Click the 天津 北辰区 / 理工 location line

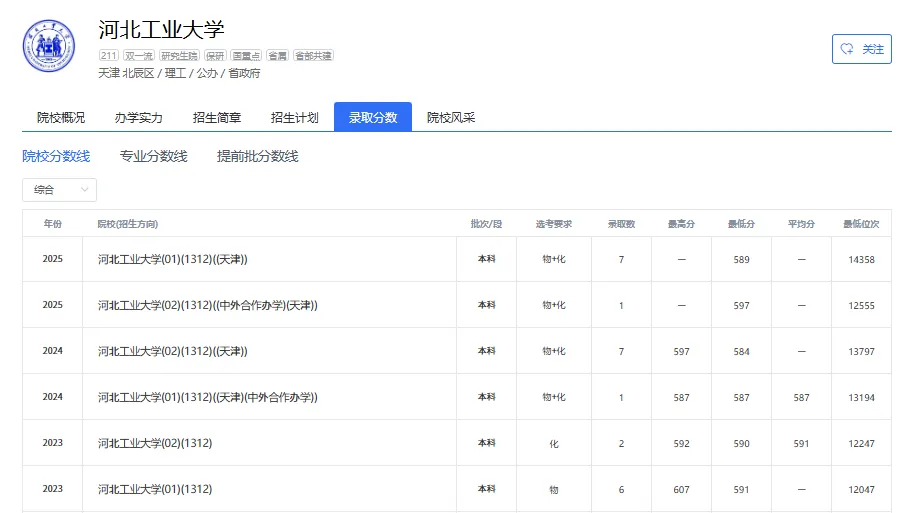pos(179,73)
